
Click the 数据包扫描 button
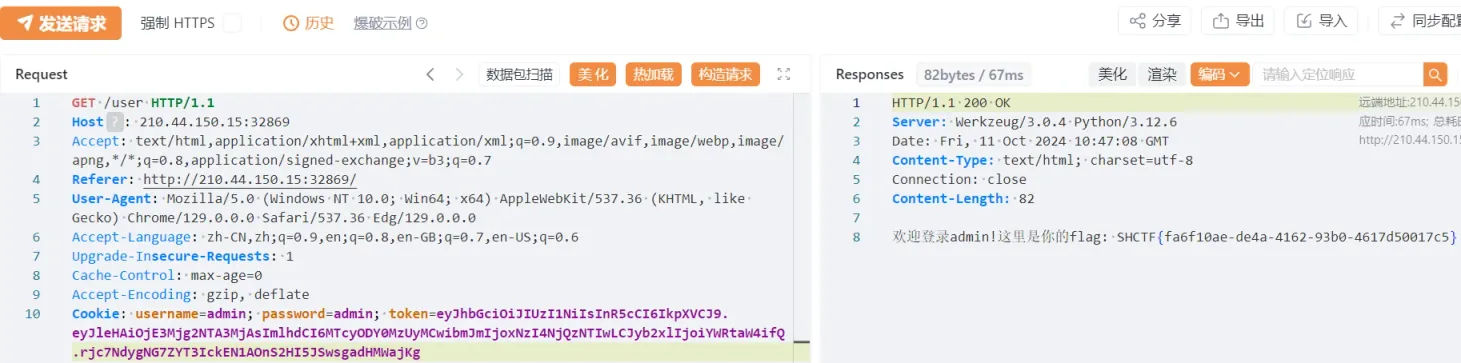click(519, 74)
